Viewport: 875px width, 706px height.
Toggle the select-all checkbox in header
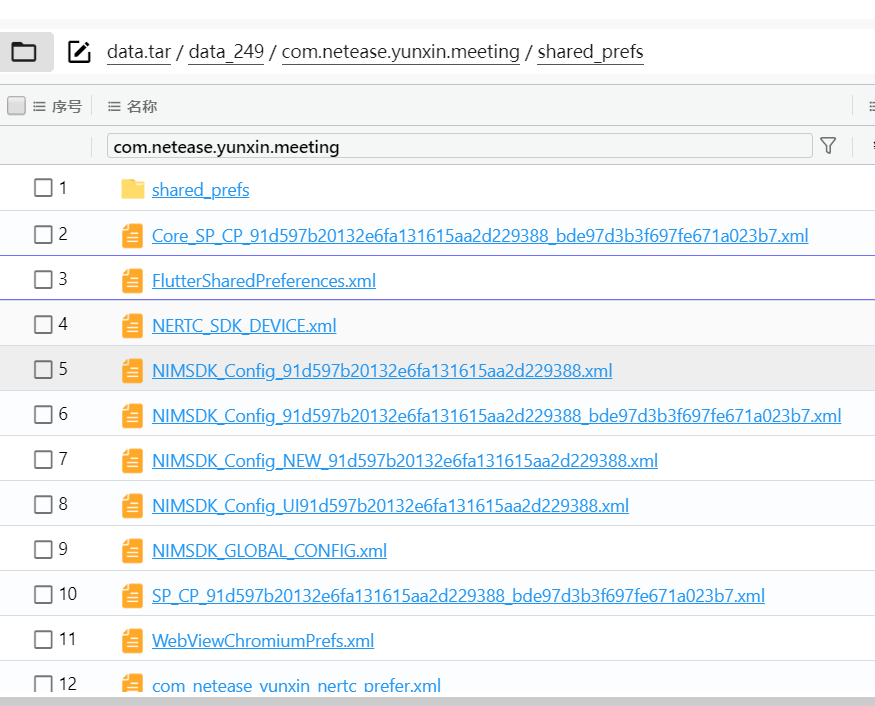(16, 105)
